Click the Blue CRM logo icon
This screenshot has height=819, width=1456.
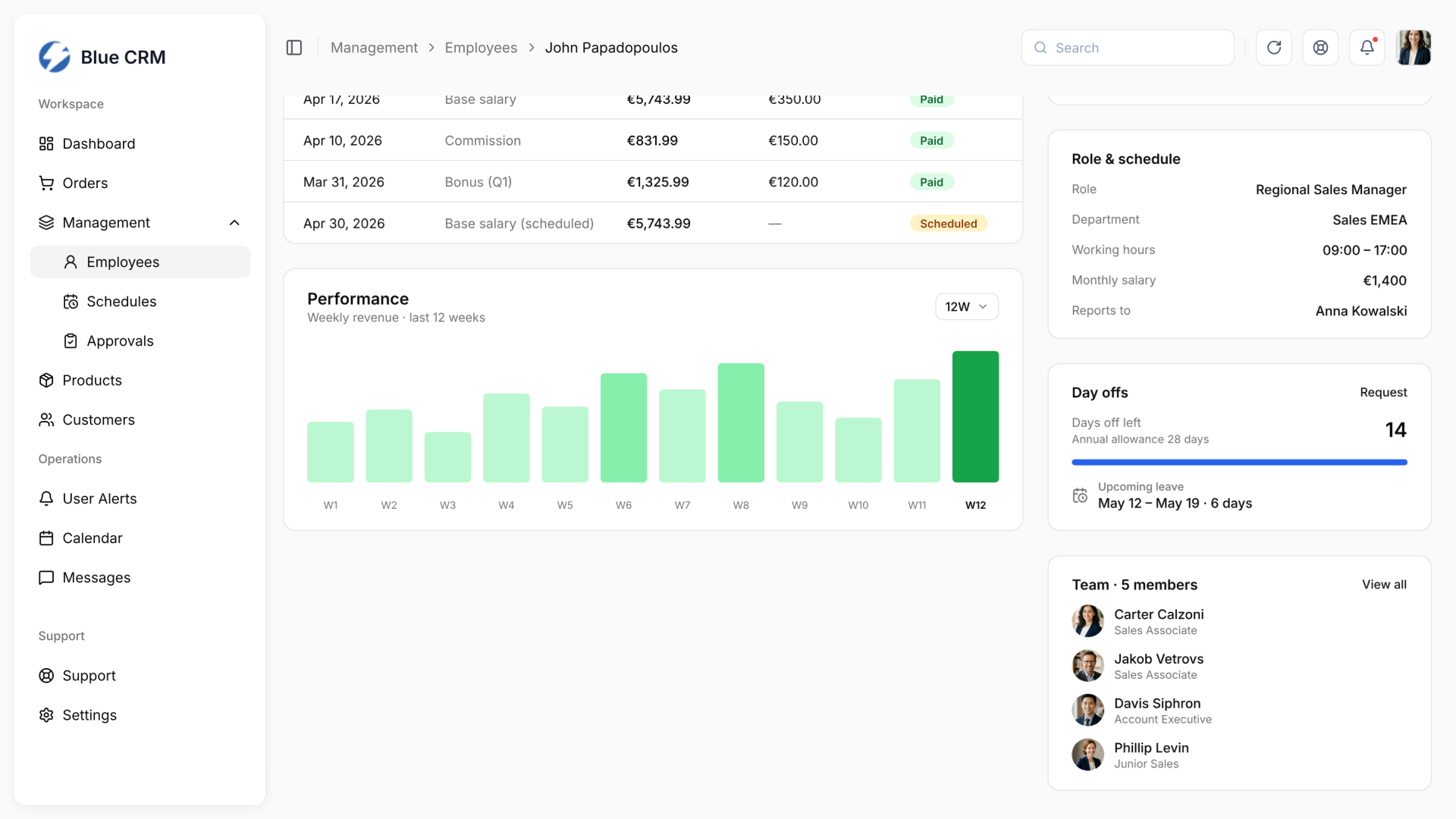55,57
